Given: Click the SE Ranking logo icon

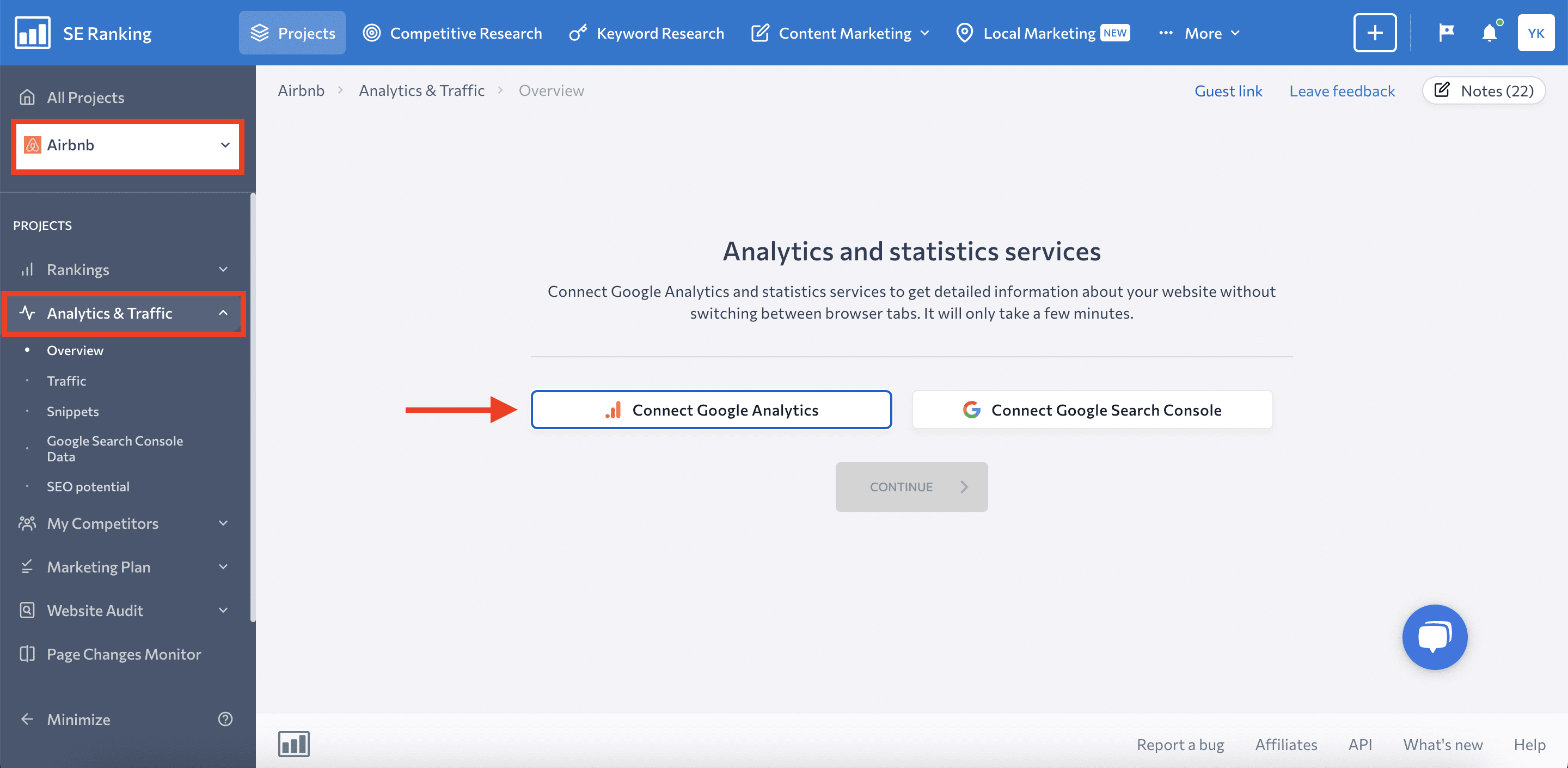Looking at the screenshot, I should [32, 33].
